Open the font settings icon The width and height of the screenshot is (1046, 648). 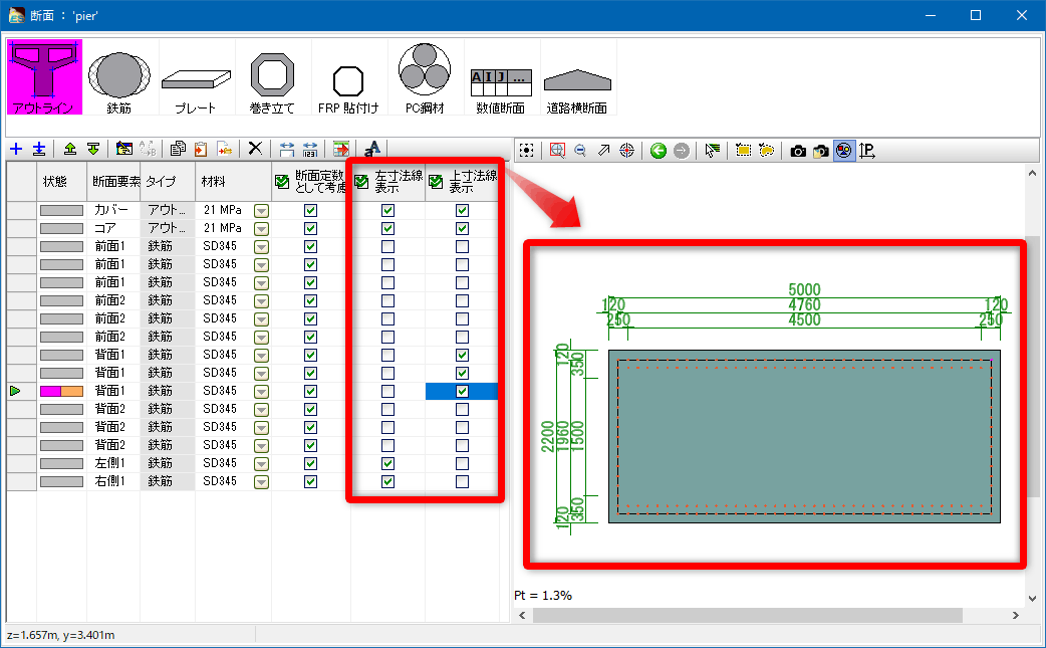pos(372,149)
